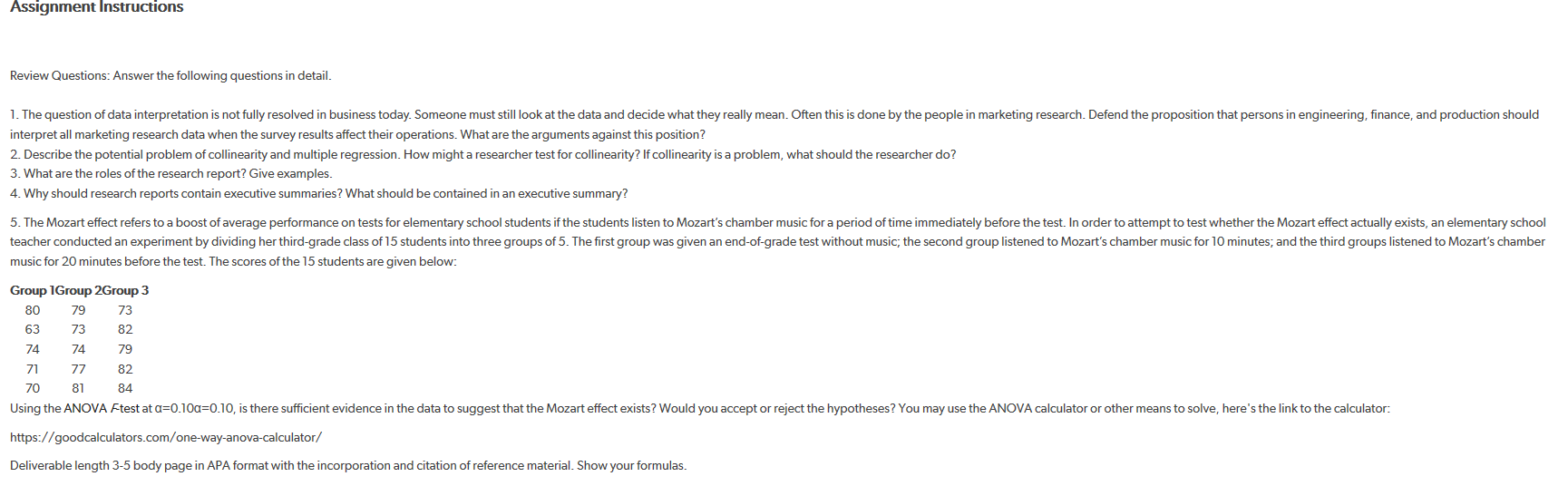The image size is (1568, 486).
Task: Click question 1 about data interpretation
Action: pyautogui.click(x=774, y=125)
